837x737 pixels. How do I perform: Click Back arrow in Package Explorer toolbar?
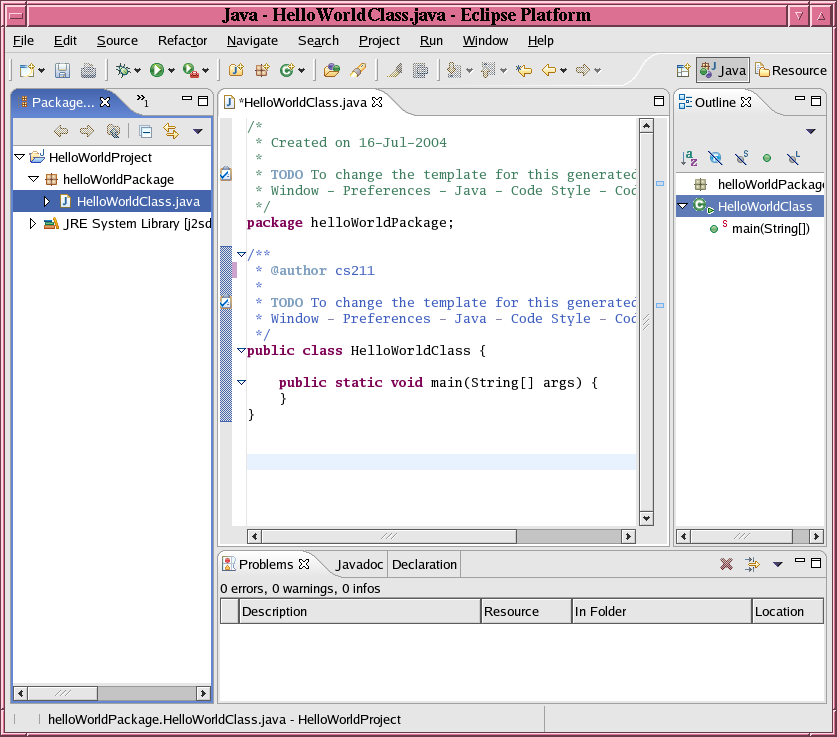[x=61, y=131]
